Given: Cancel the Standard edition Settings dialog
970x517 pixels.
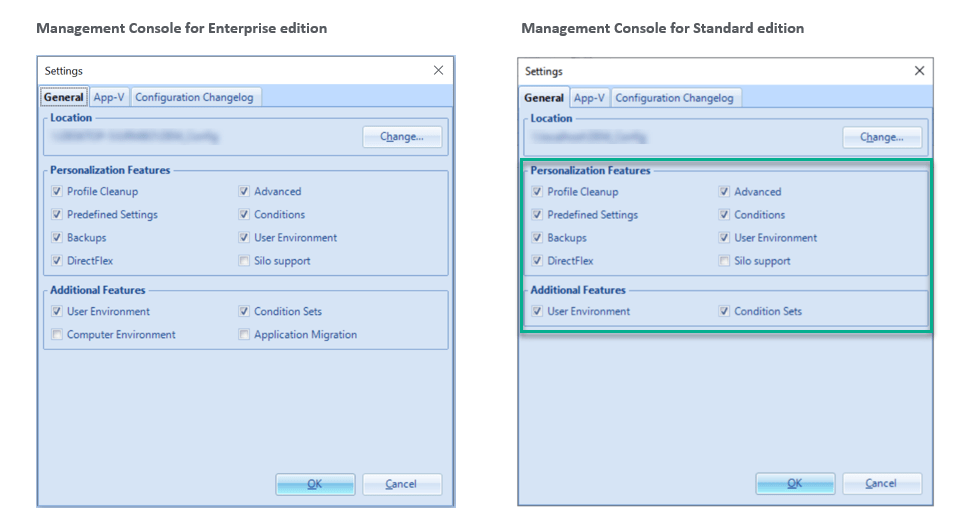Looking at the screenshot, I should coord(881,484).
